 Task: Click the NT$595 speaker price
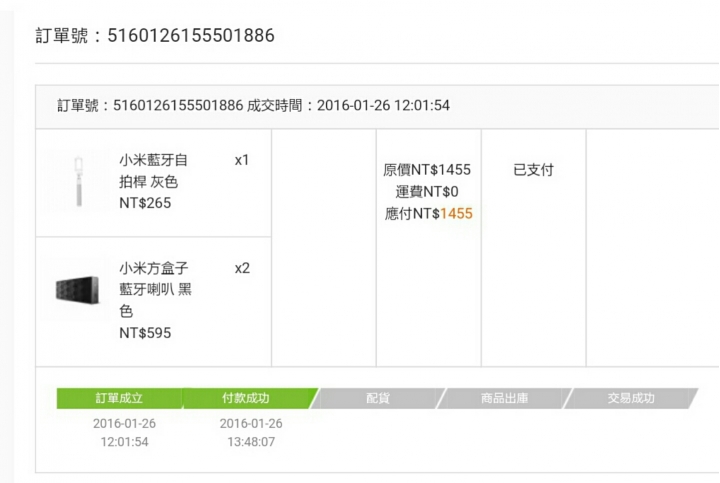tap(145, 333)
